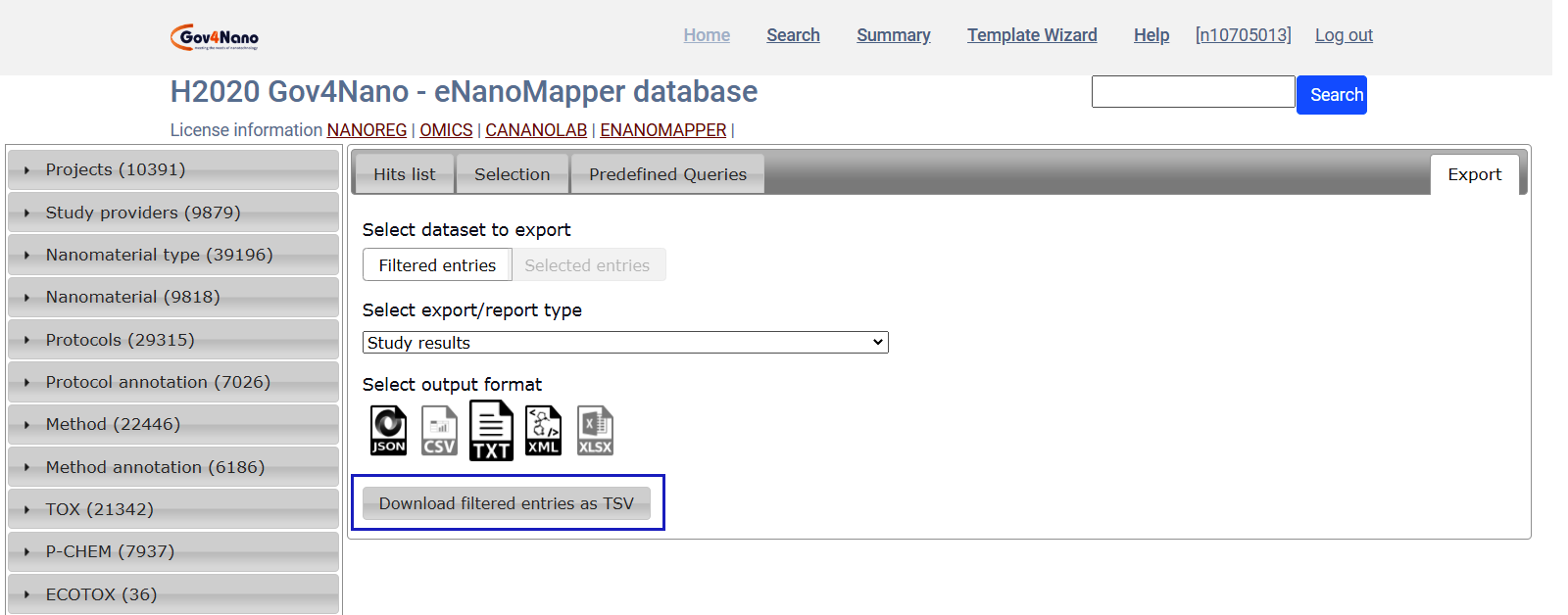Open the Selection tab
The height and width of the screenshot is (615, 1568).
[x=513, y=174]
